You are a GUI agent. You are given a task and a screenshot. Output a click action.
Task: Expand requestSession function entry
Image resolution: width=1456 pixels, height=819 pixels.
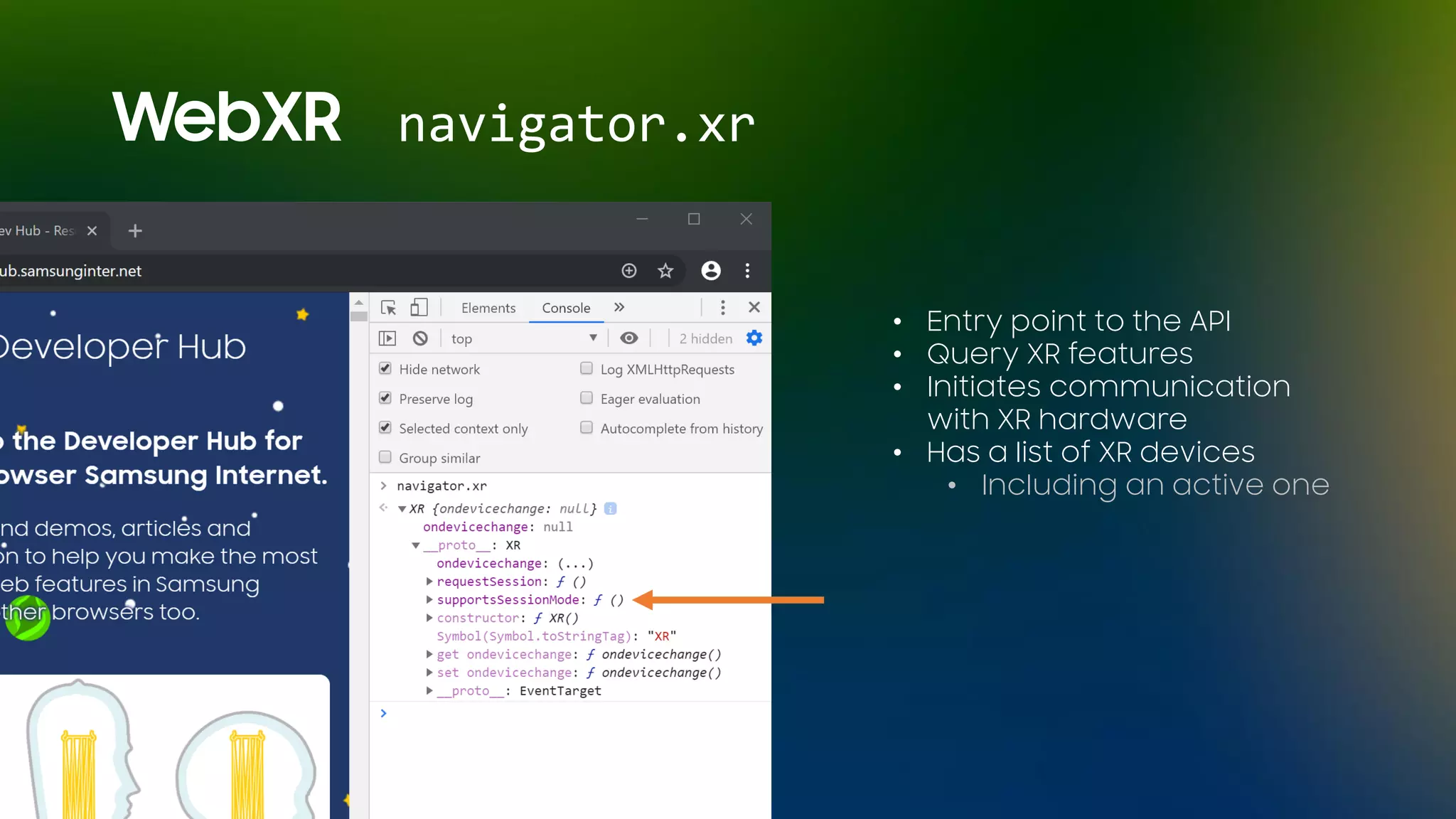[429, 582]
